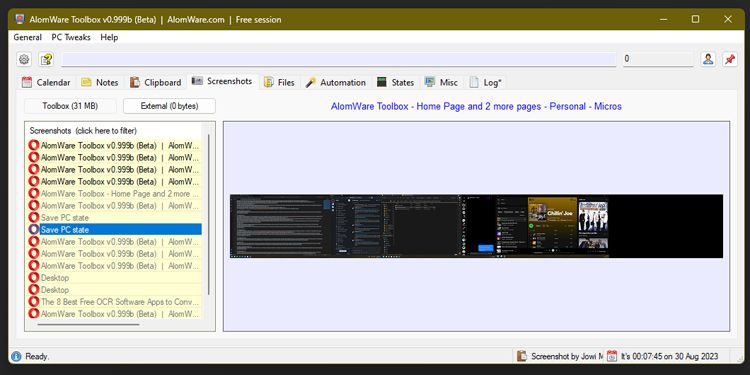Image resolution: width=750 pixels, height=375 pixels.
Task: Click 'Ready.' status text
Action: tap(37, 356)
